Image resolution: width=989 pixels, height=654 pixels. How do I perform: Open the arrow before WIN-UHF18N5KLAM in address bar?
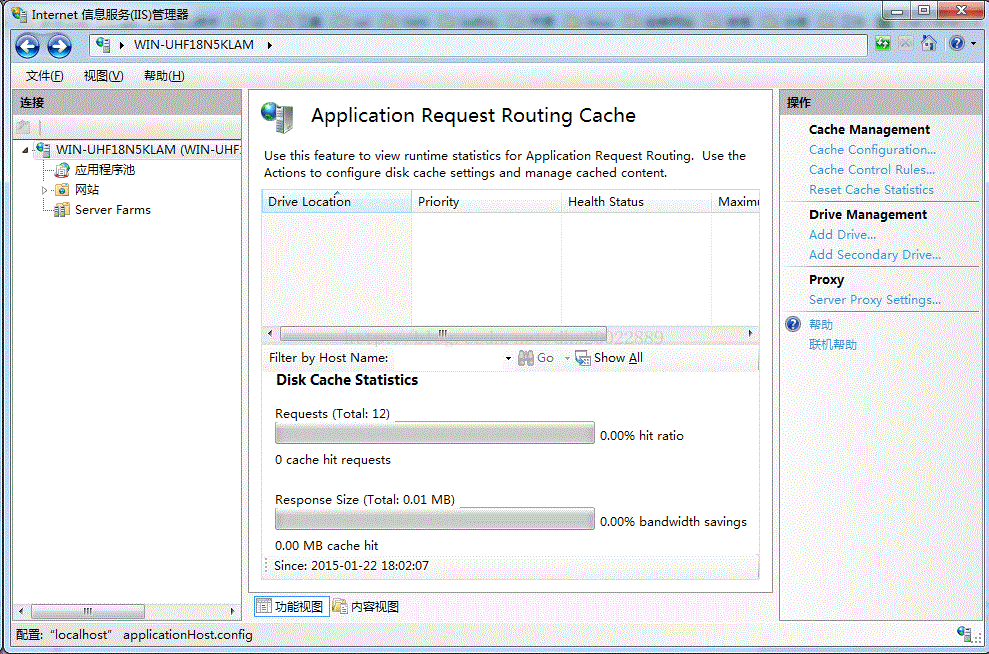[x=121, y=45]
